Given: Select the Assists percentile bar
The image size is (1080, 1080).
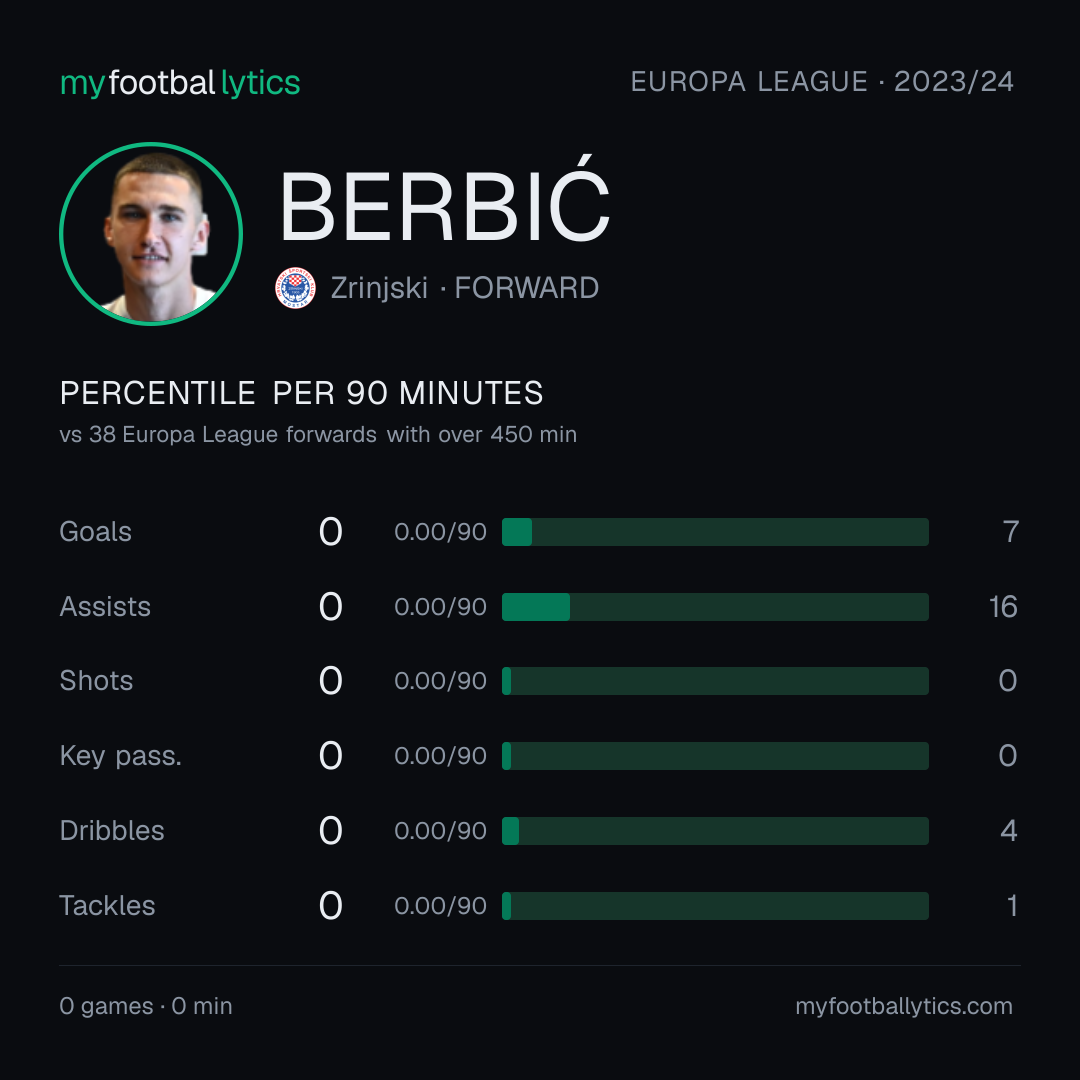Looking at the screenshot, I should coord(715,607).
